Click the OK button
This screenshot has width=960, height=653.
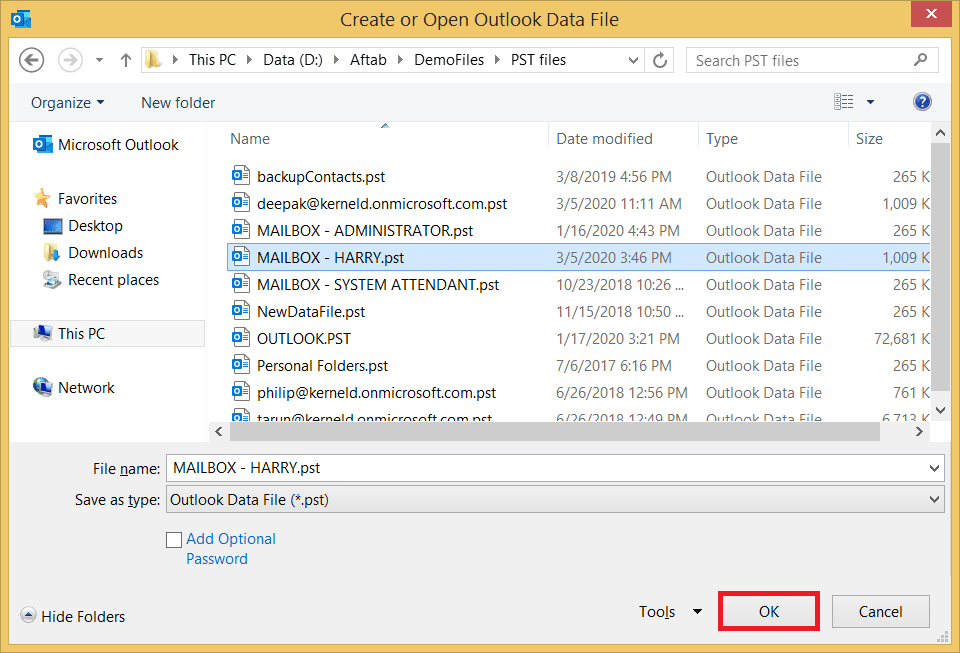[769, 611]
